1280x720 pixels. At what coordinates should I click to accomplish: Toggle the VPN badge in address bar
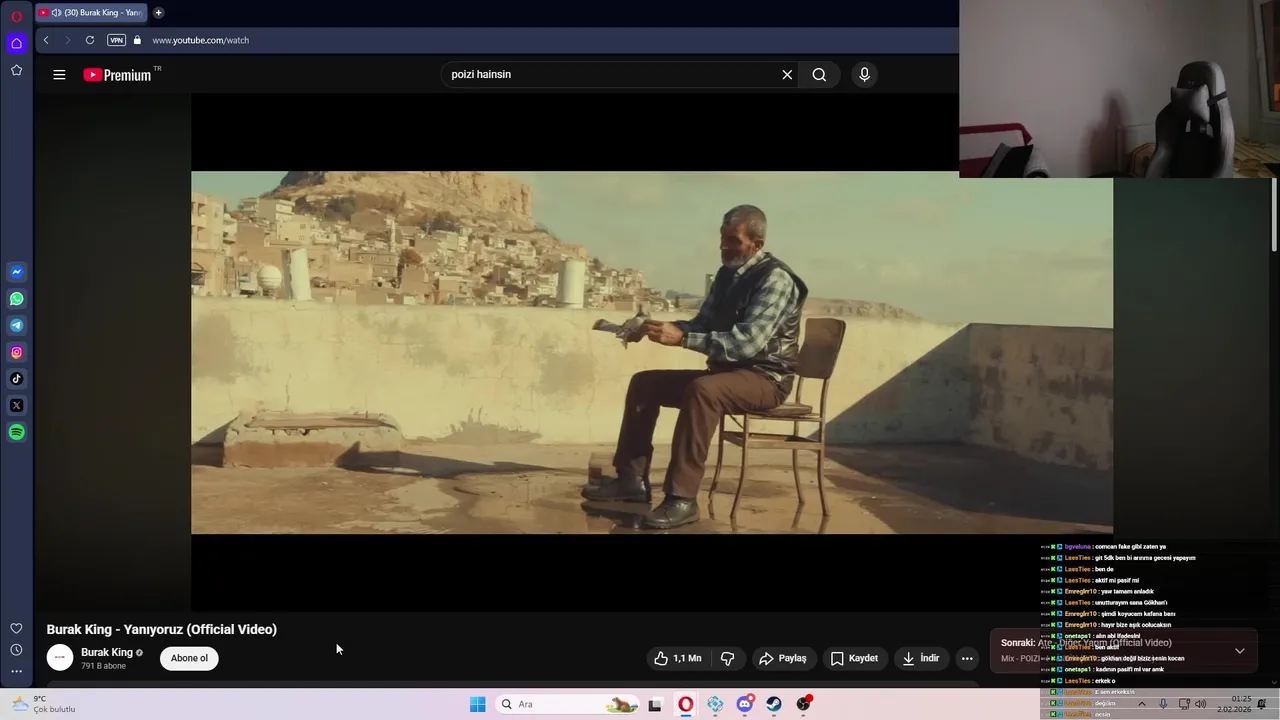[x=116, y=40]
